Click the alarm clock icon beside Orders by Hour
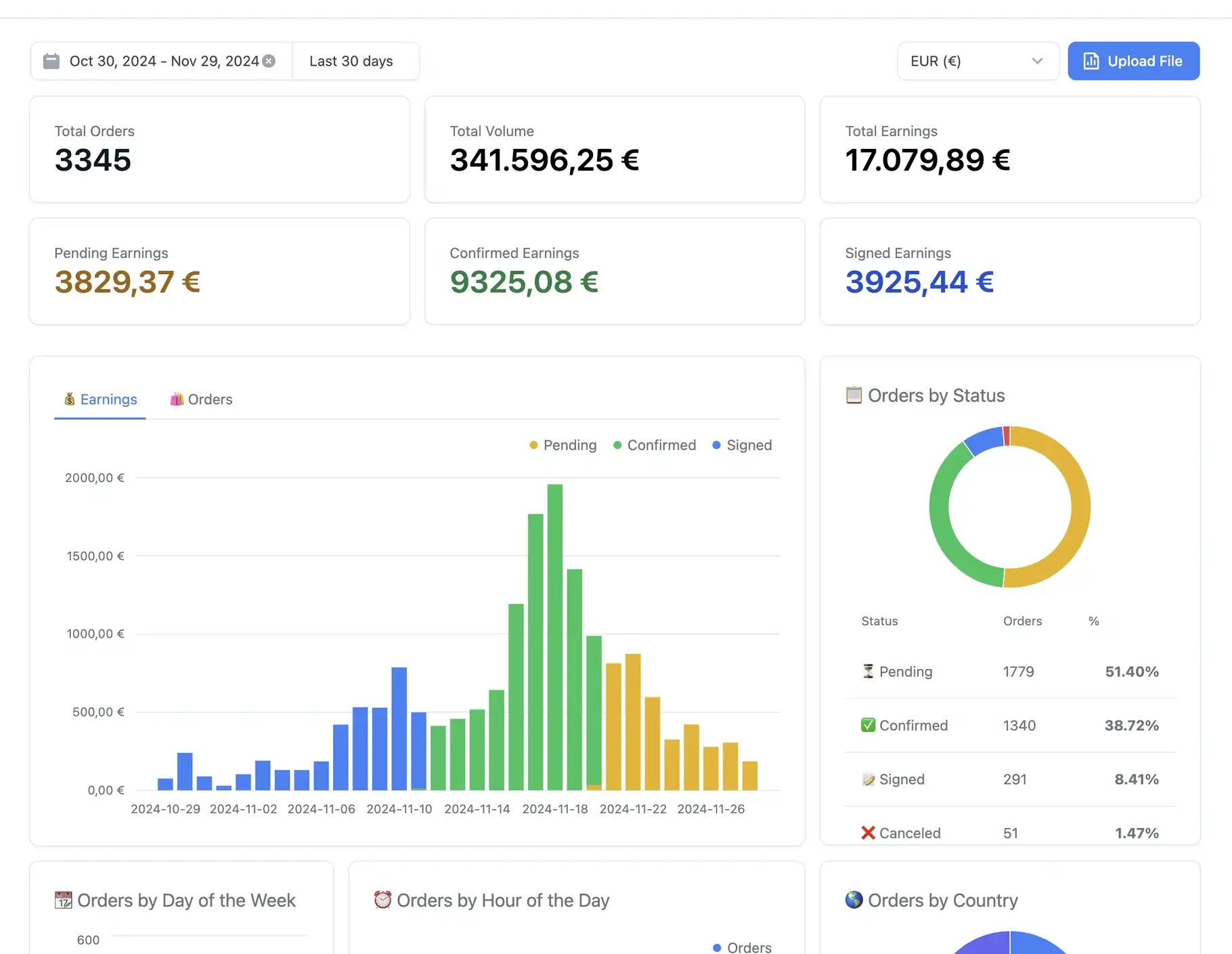The height and width of the screenshot is (954, 1232). click(383, 900)
